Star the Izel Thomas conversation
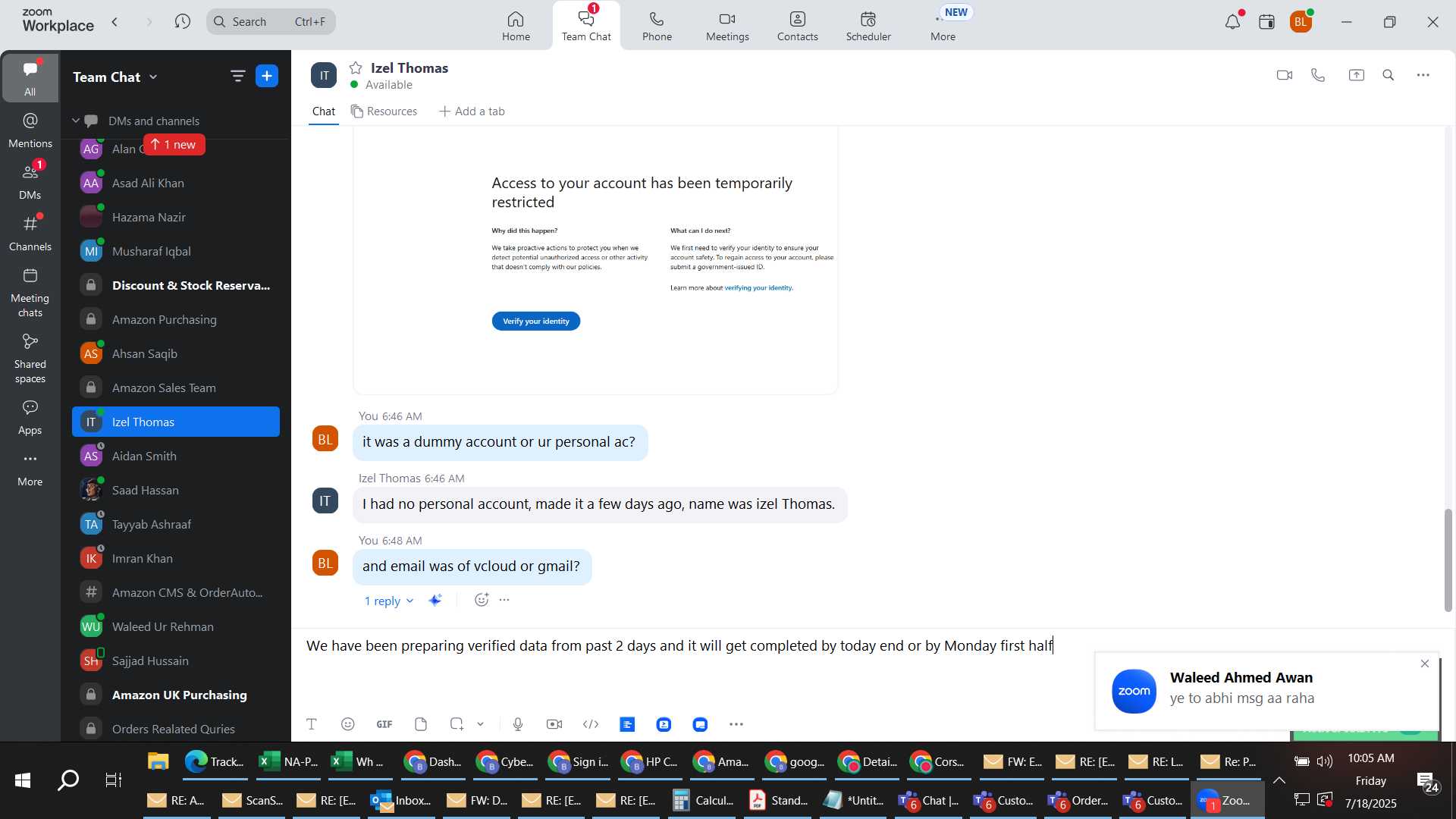The image size is (1456, 819). click(x=356, y=68)
